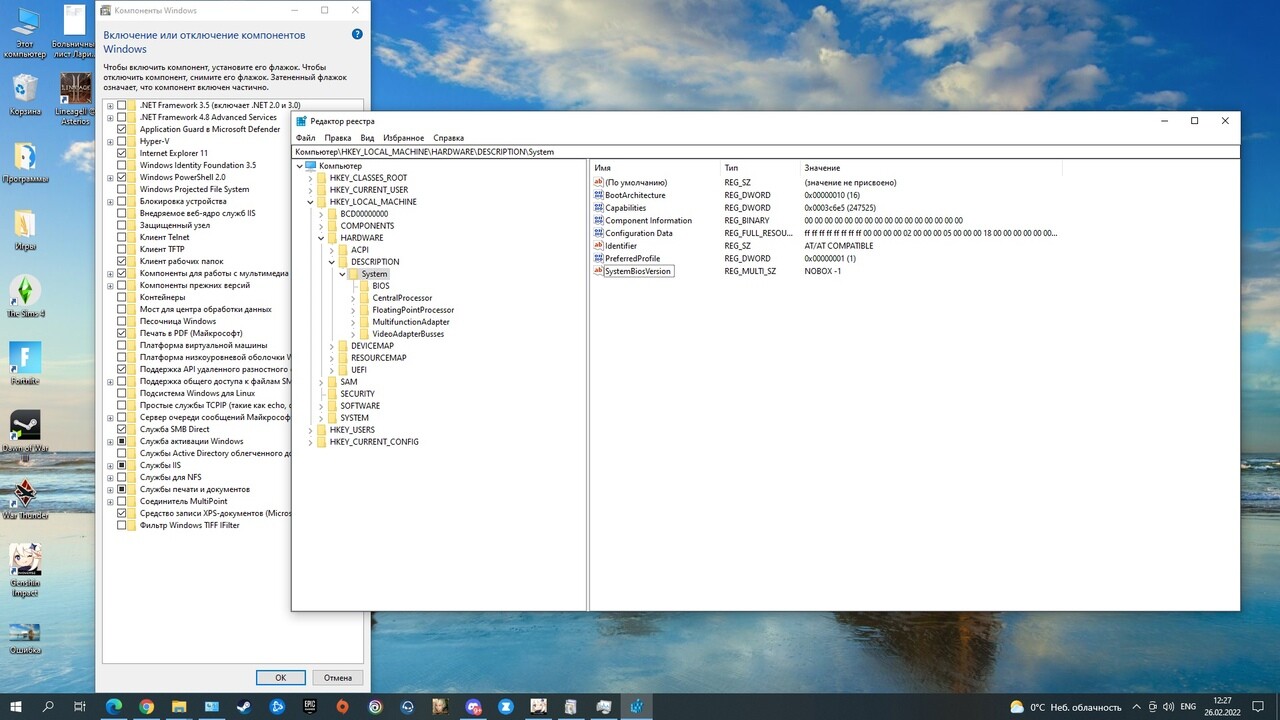This screenshot has width=1280, height=720.
Task: Open Steam from the taskbar
Action: coord(244,706)
